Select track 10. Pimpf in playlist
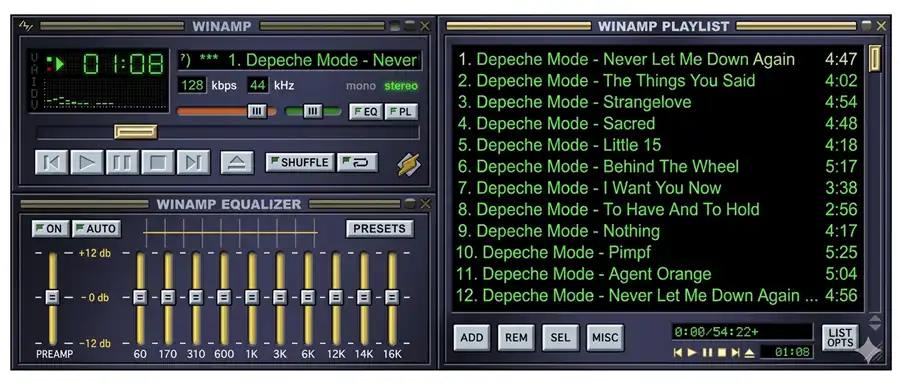The height and width of the screenshot is (382, 900). point(657,252)
